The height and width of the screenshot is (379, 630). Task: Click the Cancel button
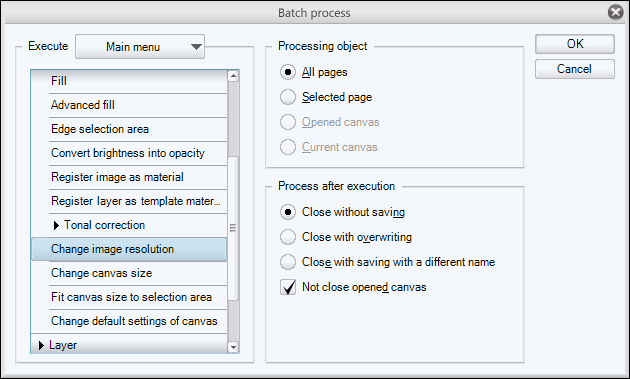[575, 69]
